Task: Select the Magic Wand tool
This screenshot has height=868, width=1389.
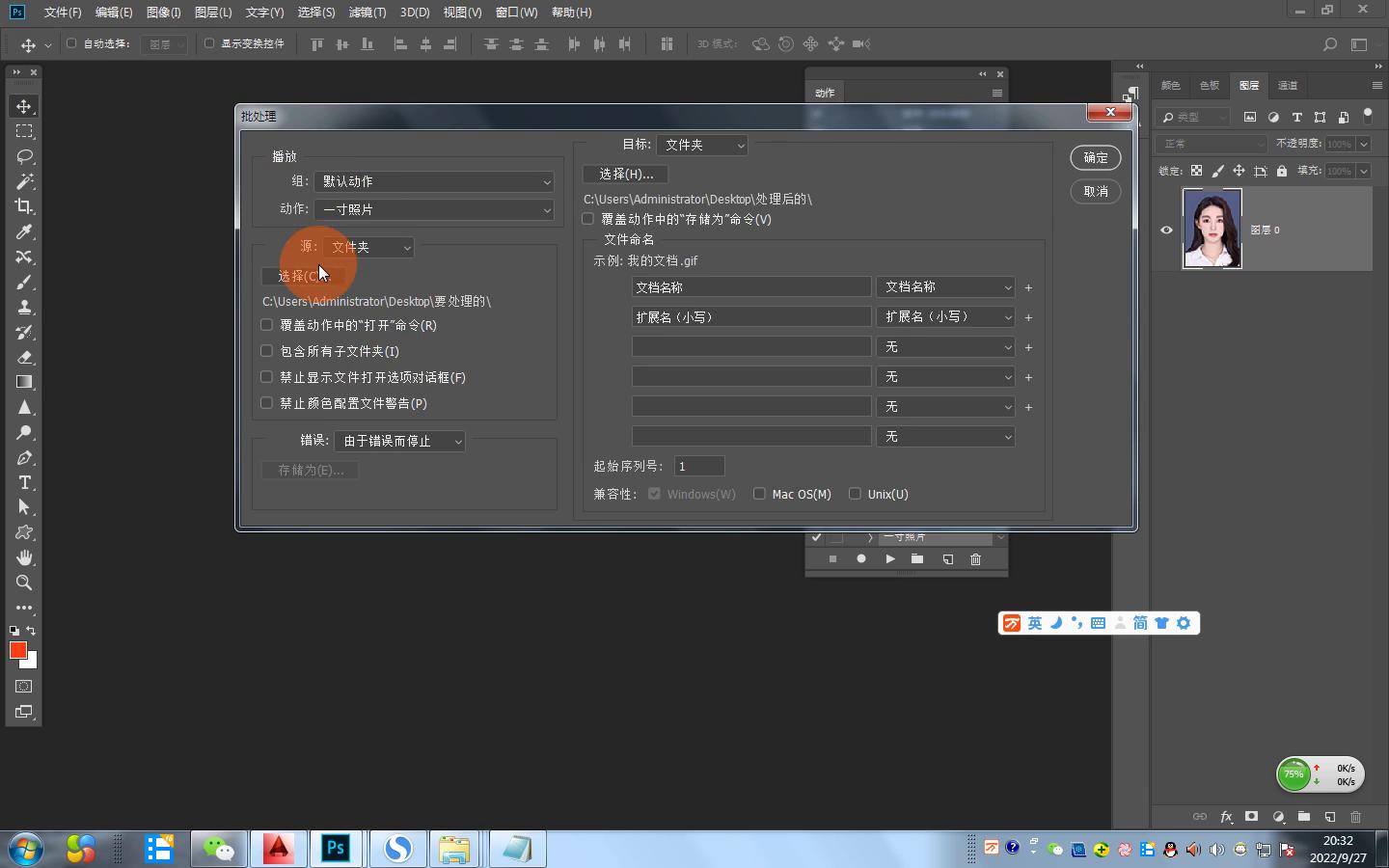Action: coord(24,181)
